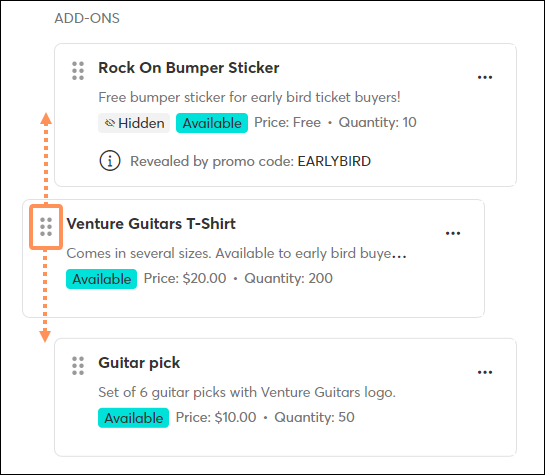Click Available badge on Guitar pick
545x475 pixels.
[x=133, y=418]
